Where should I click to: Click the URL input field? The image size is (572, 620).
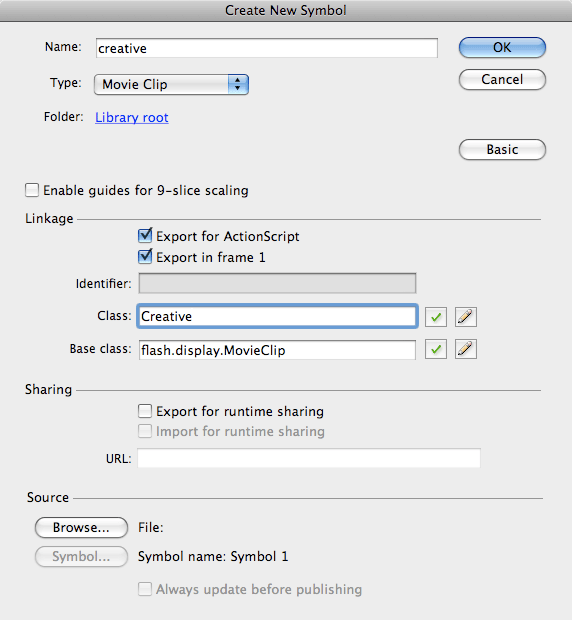[309, 458]
